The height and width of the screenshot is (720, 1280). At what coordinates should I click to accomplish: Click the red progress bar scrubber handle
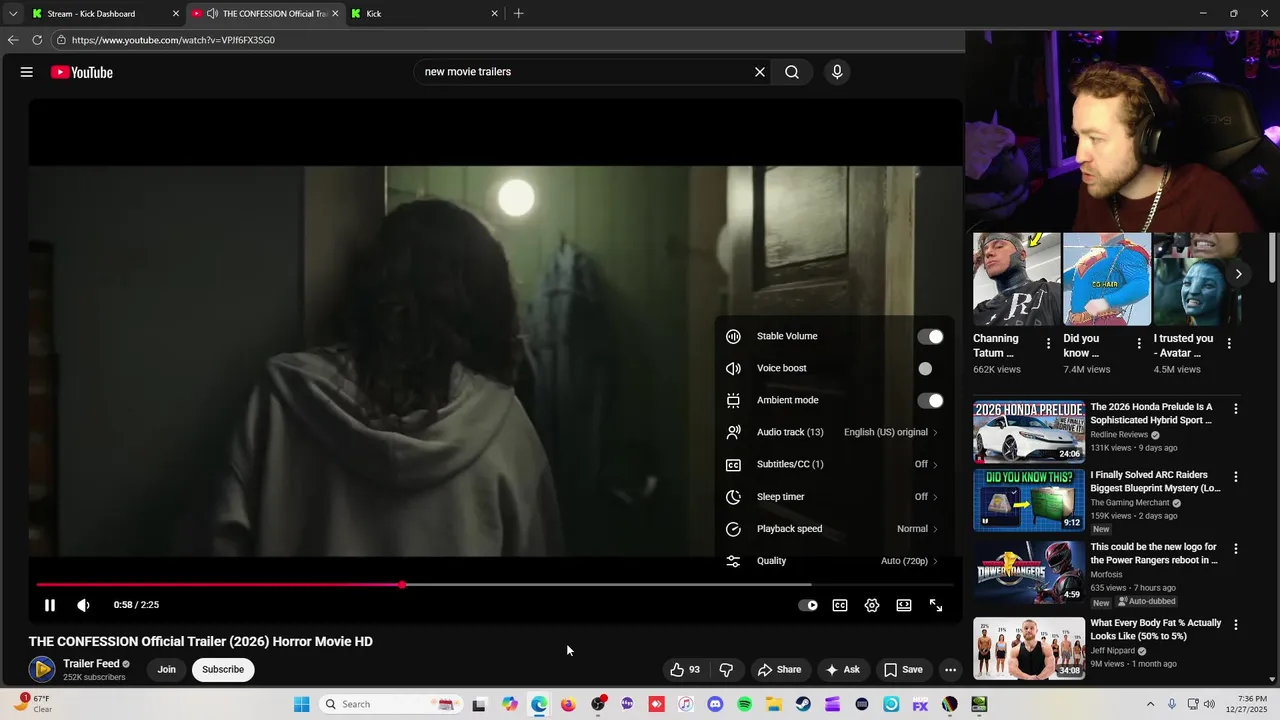click(402, 585)
